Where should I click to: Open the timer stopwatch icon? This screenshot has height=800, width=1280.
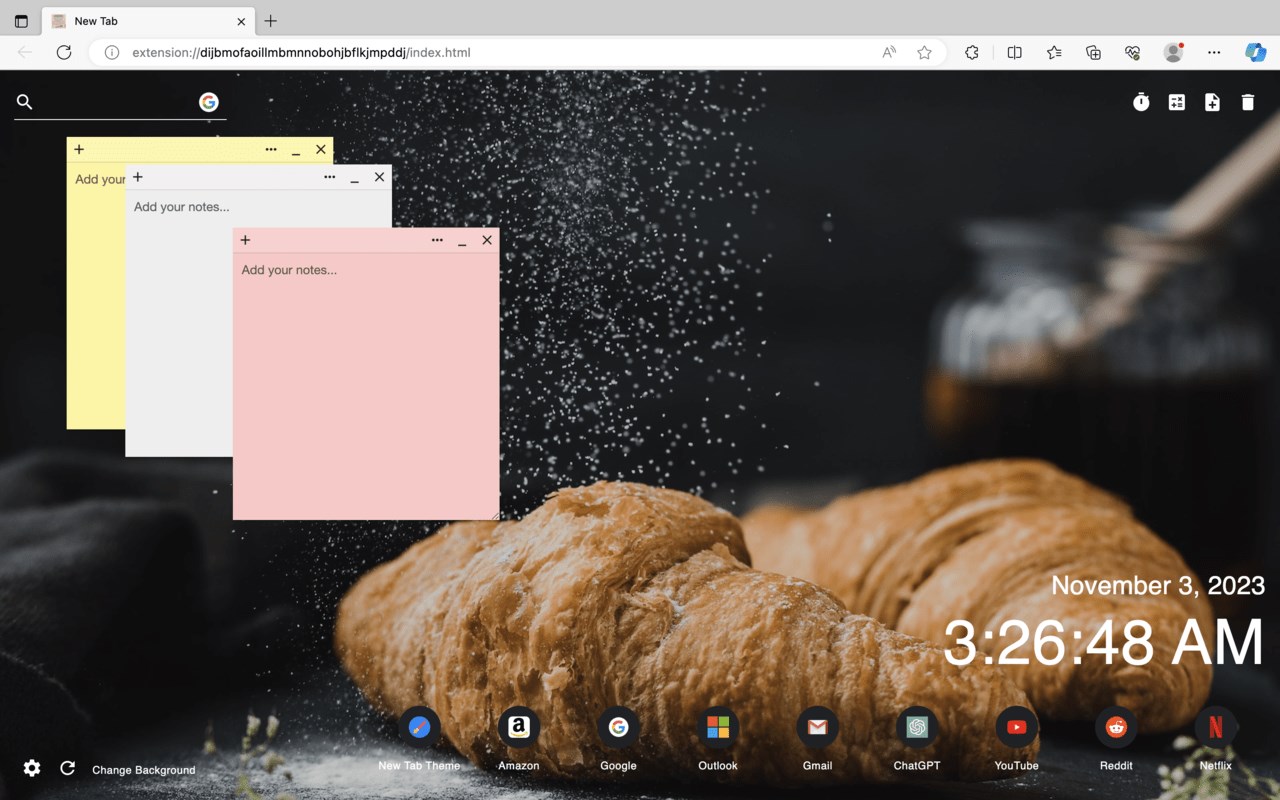(x=1141, y=102)
